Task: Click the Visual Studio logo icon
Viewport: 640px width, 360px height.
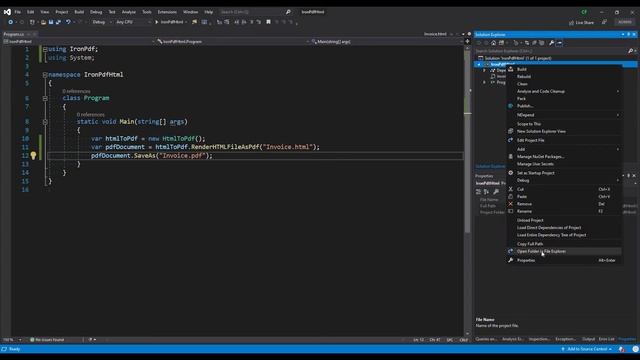Action: coord(7,12)
